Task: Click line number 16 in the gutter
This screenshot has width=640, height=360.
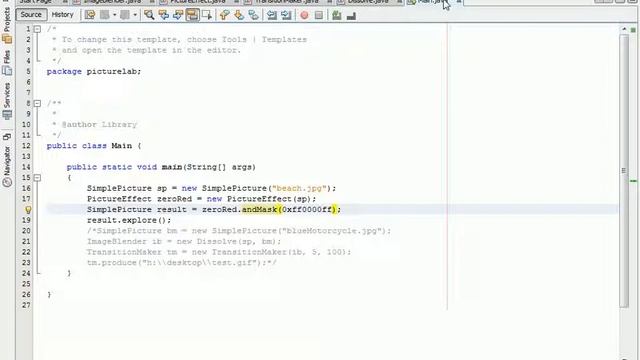Action: click(26, 188)
